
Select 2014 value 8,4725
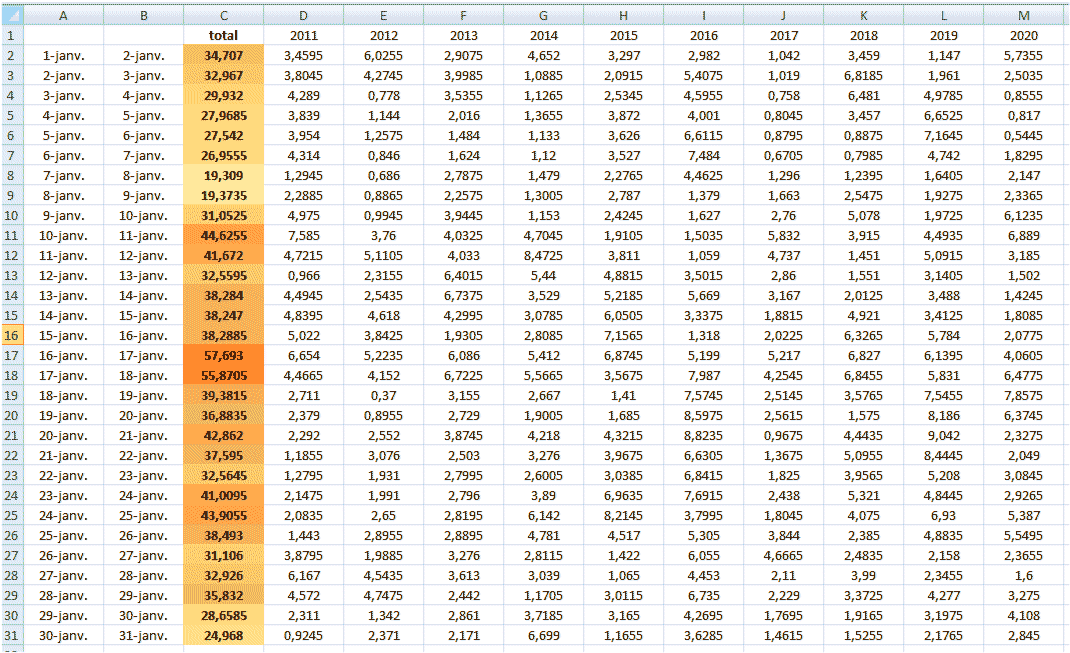click(544, 256)
